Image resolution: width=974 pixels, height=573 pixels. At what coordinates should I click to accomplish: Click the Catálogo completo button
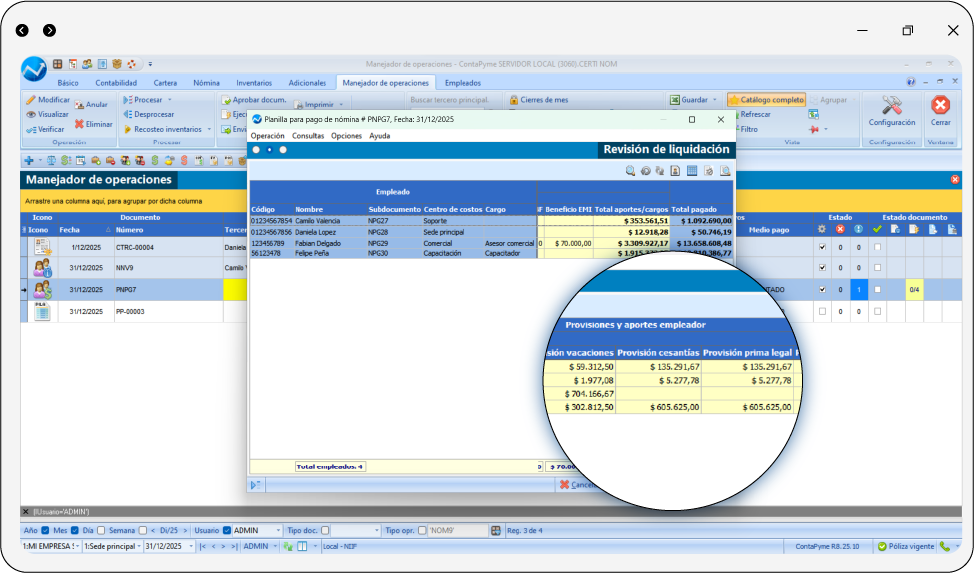click(767, 100)
